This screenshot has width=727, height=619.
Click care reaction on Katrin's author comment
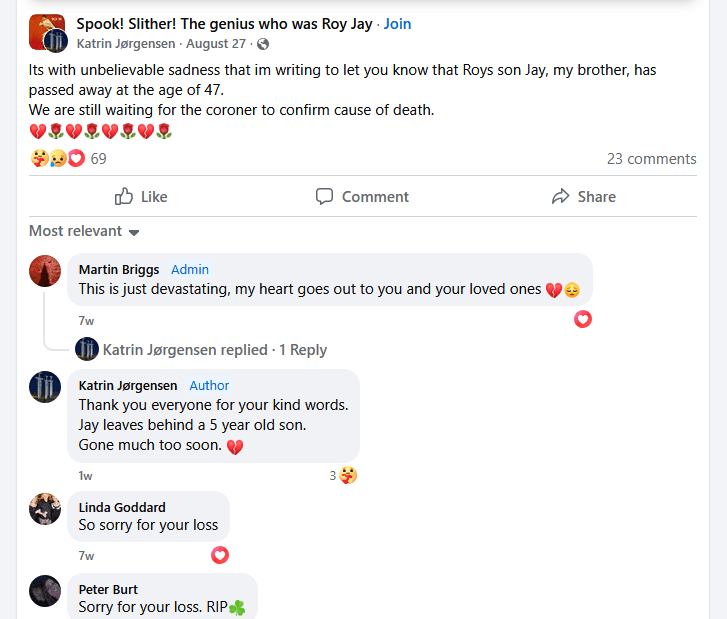pos(348,475)
